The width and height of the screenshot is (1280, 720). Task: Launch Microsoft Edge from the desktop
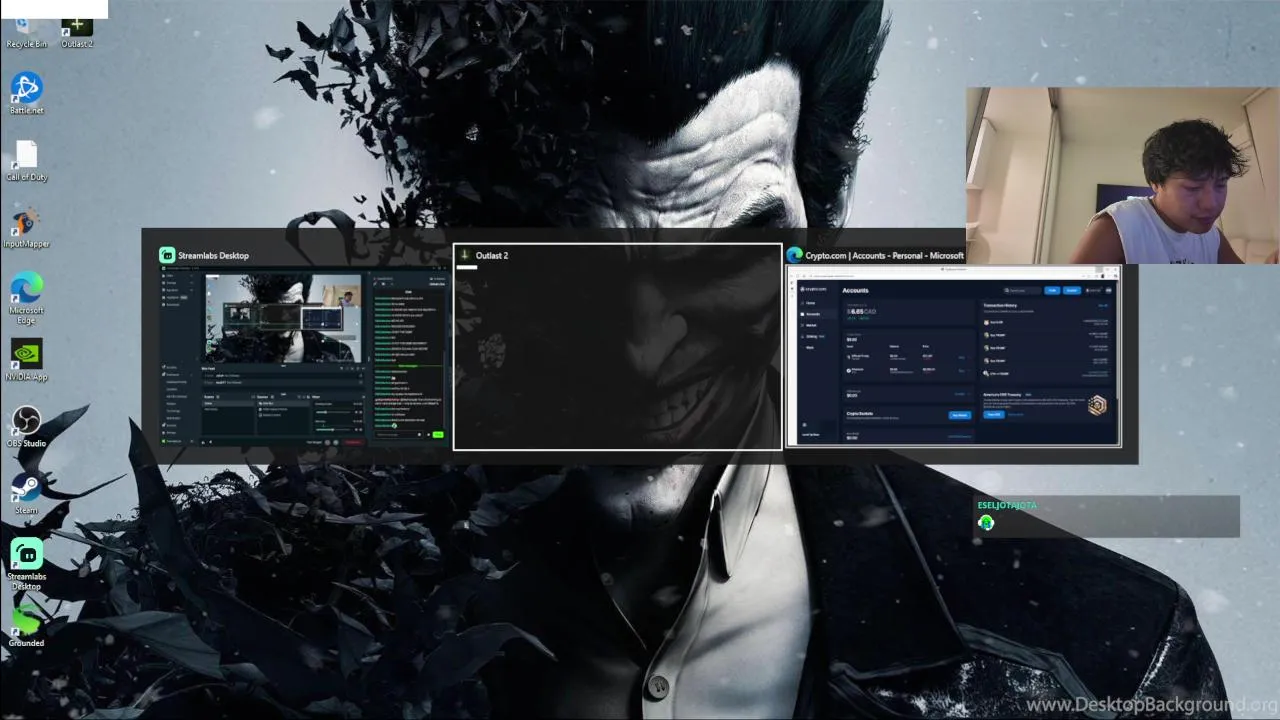pyautogui.click(x=26, y=298)
